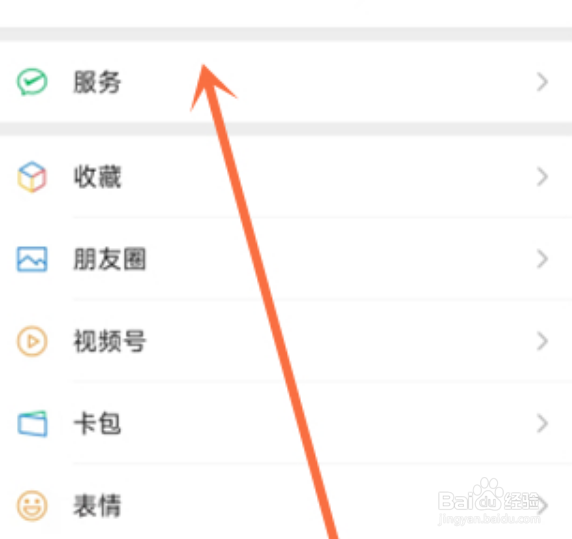
Task: Expand the 表情 row chevron arrow
Action: point(544,505)
